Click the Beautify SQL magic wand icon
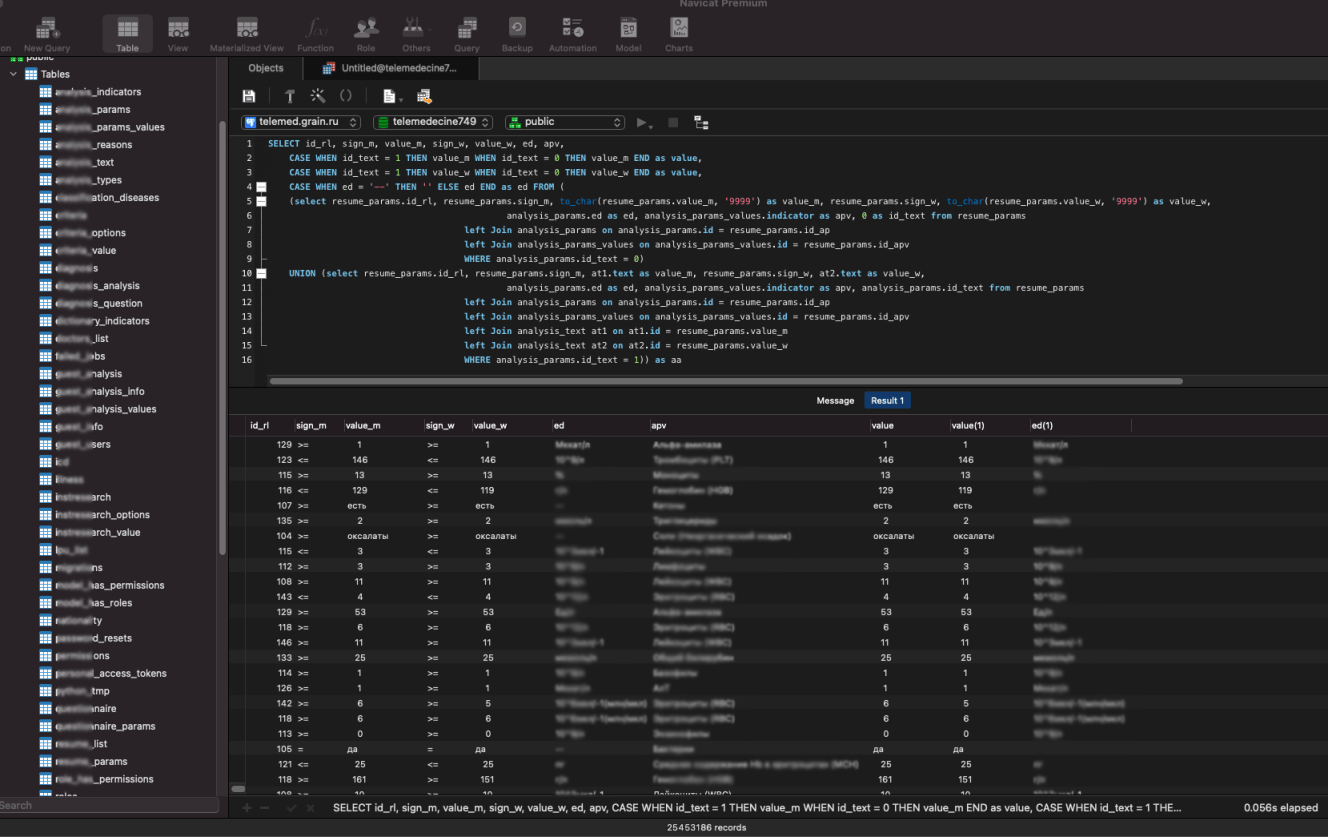Image resolution: width=1328 pixels, height=837 pixels. (318, 96)
